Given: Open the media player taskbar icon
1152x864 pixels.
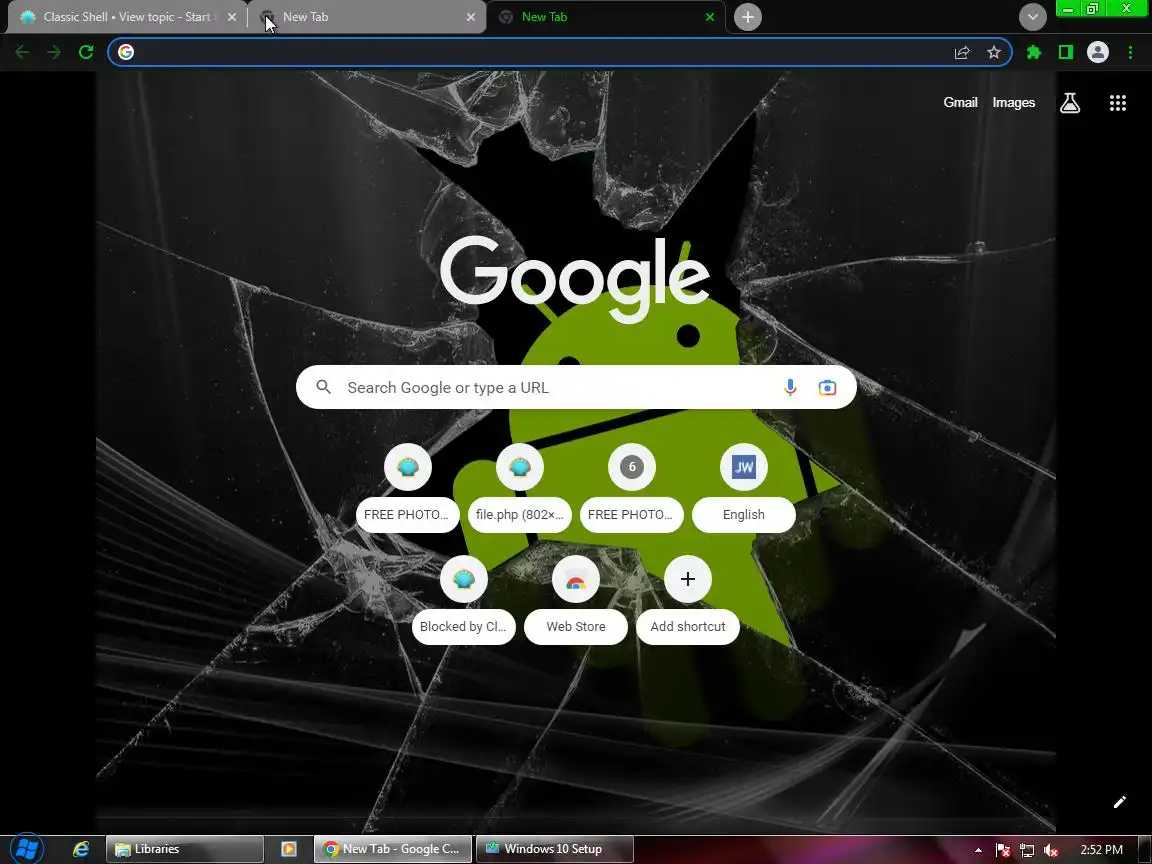Looking at the screenshot, I should [x=289, y=849].
